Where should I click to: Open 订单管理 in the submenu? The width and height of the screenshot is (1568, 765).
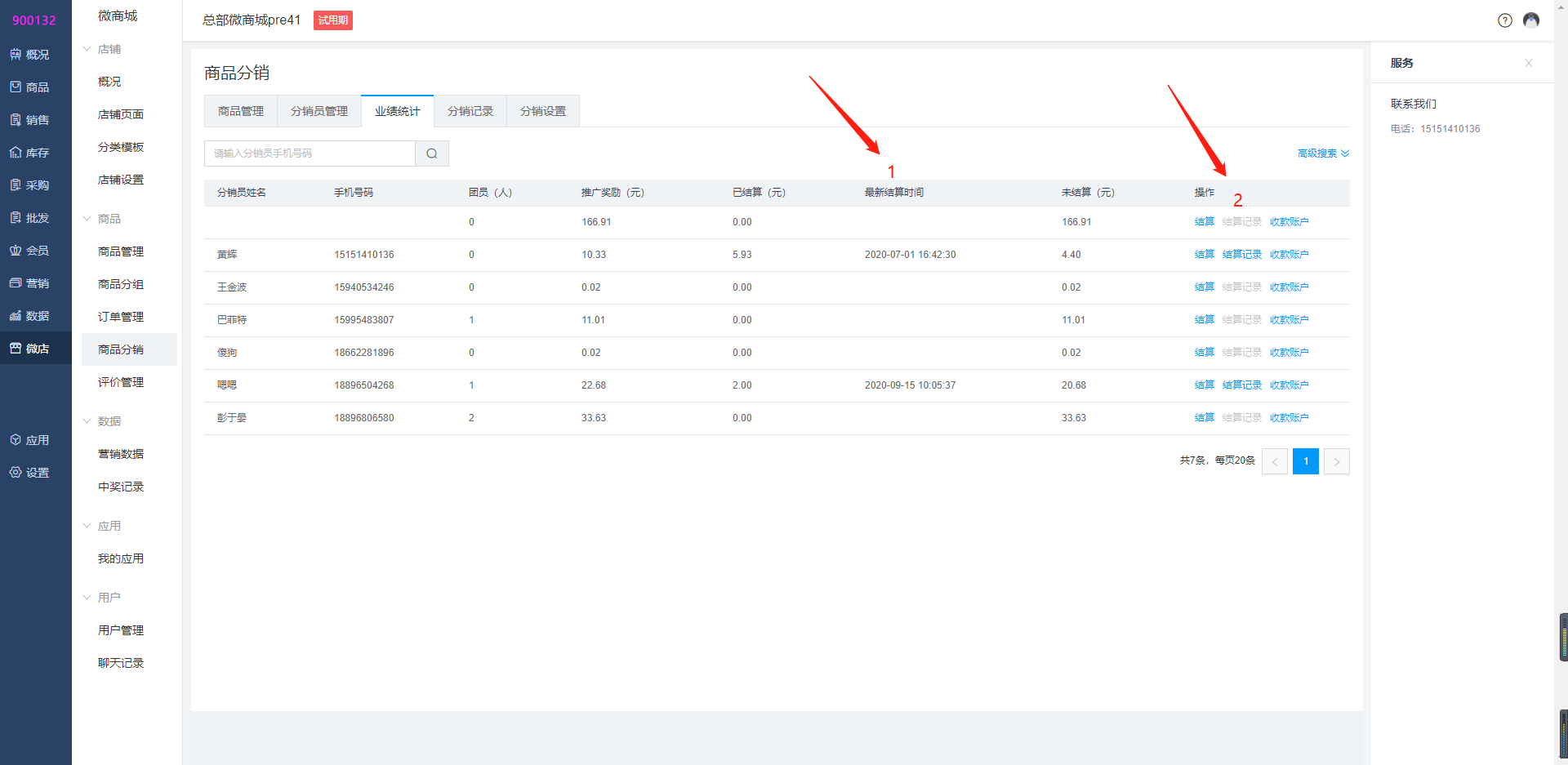(x=121, y=317)
